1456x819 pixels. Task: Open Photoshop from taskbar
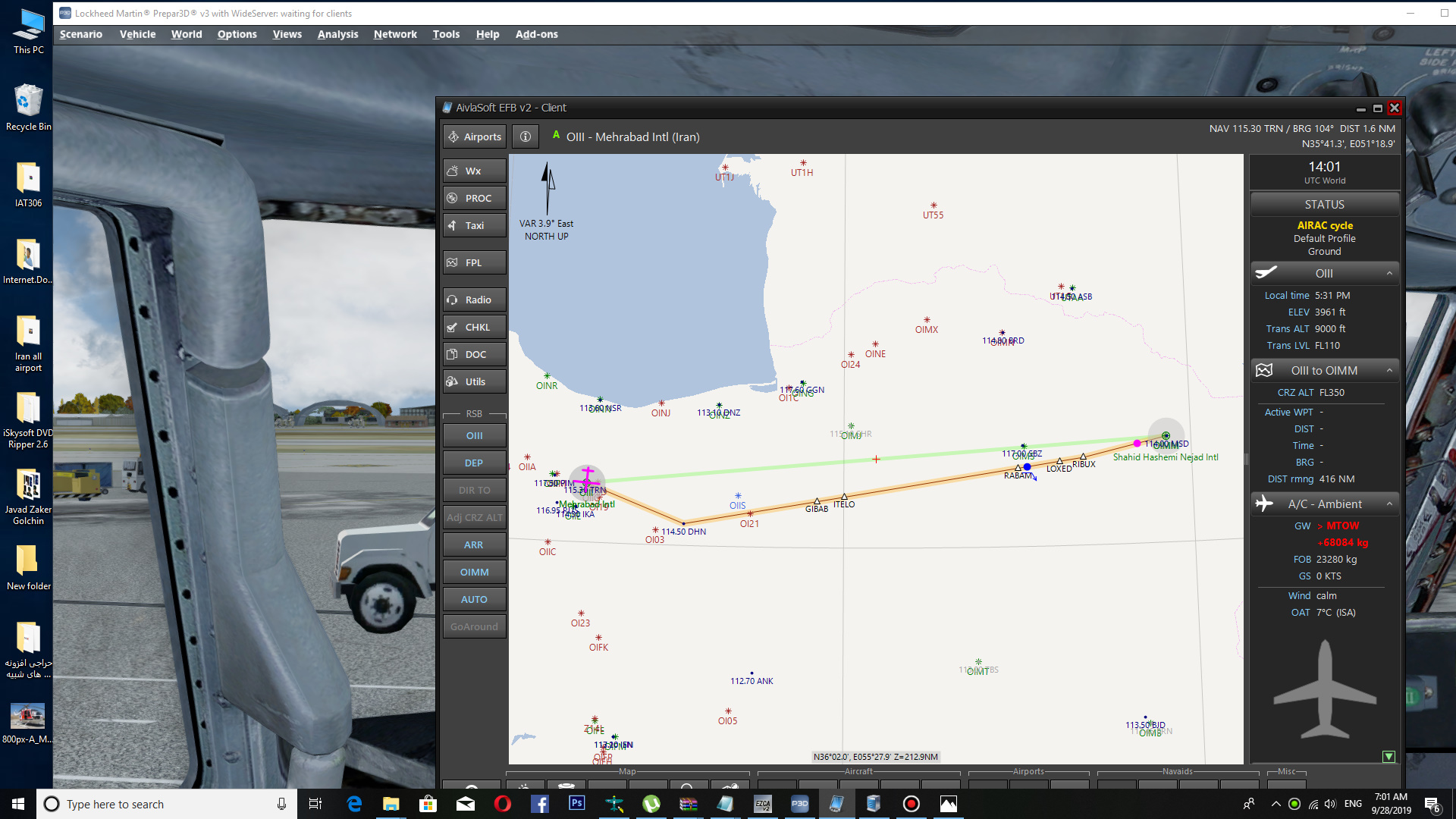[576, 804]
